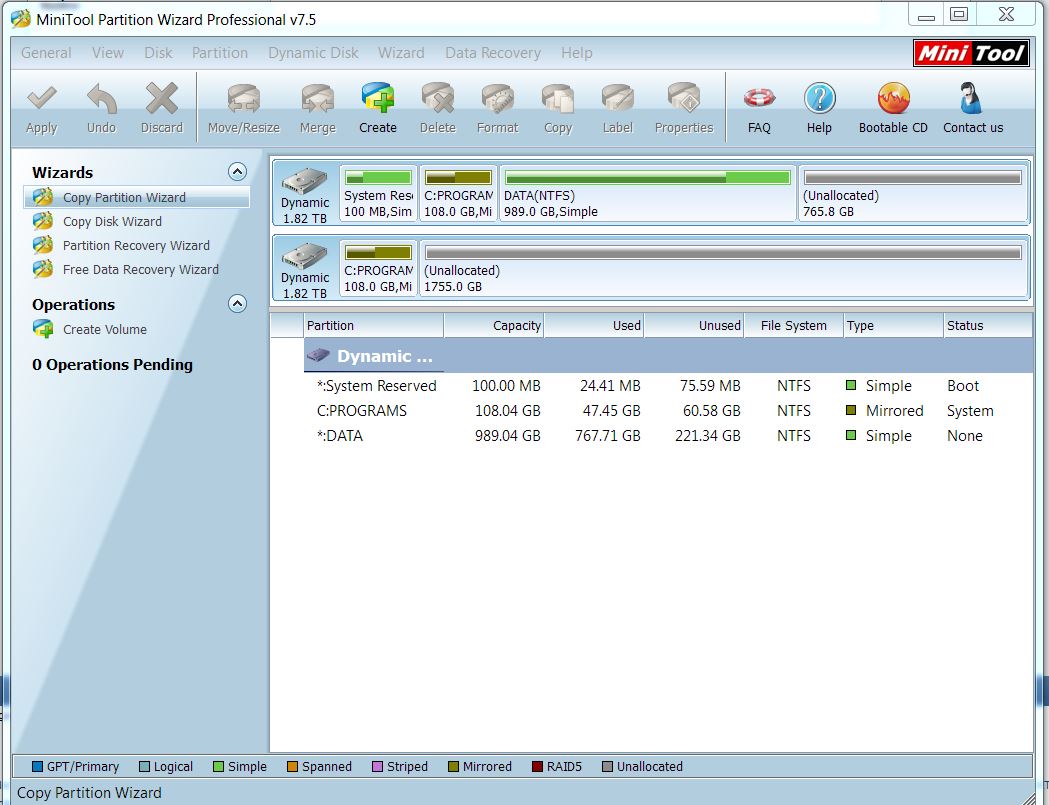Launch Copy Disk Wizard
1049x805 pixels.
112,221
